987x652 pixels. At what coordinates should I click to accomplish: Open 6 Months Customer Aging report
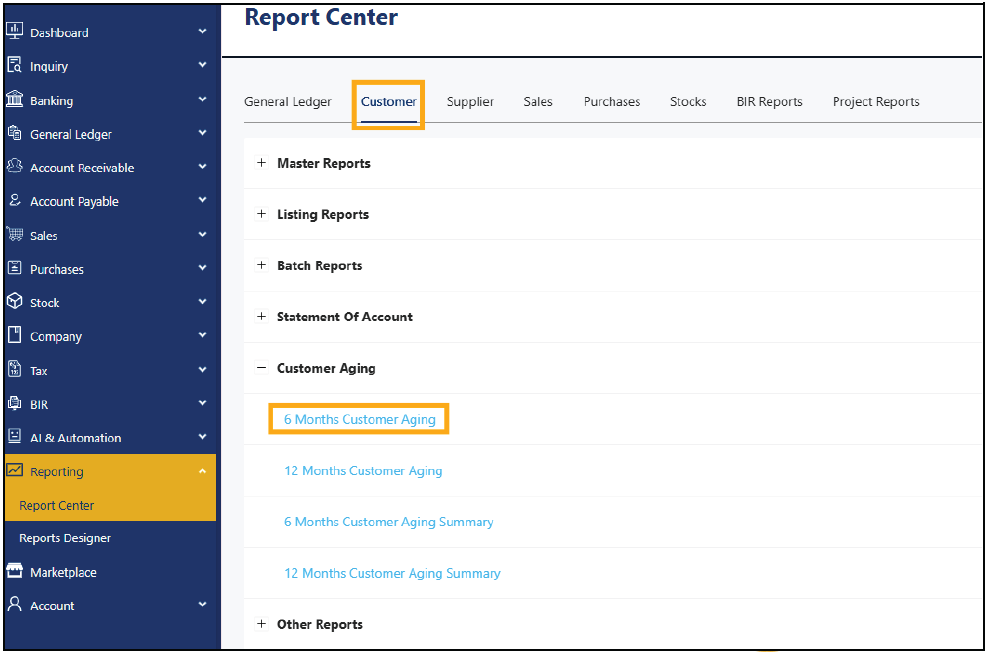coord(360,419)
